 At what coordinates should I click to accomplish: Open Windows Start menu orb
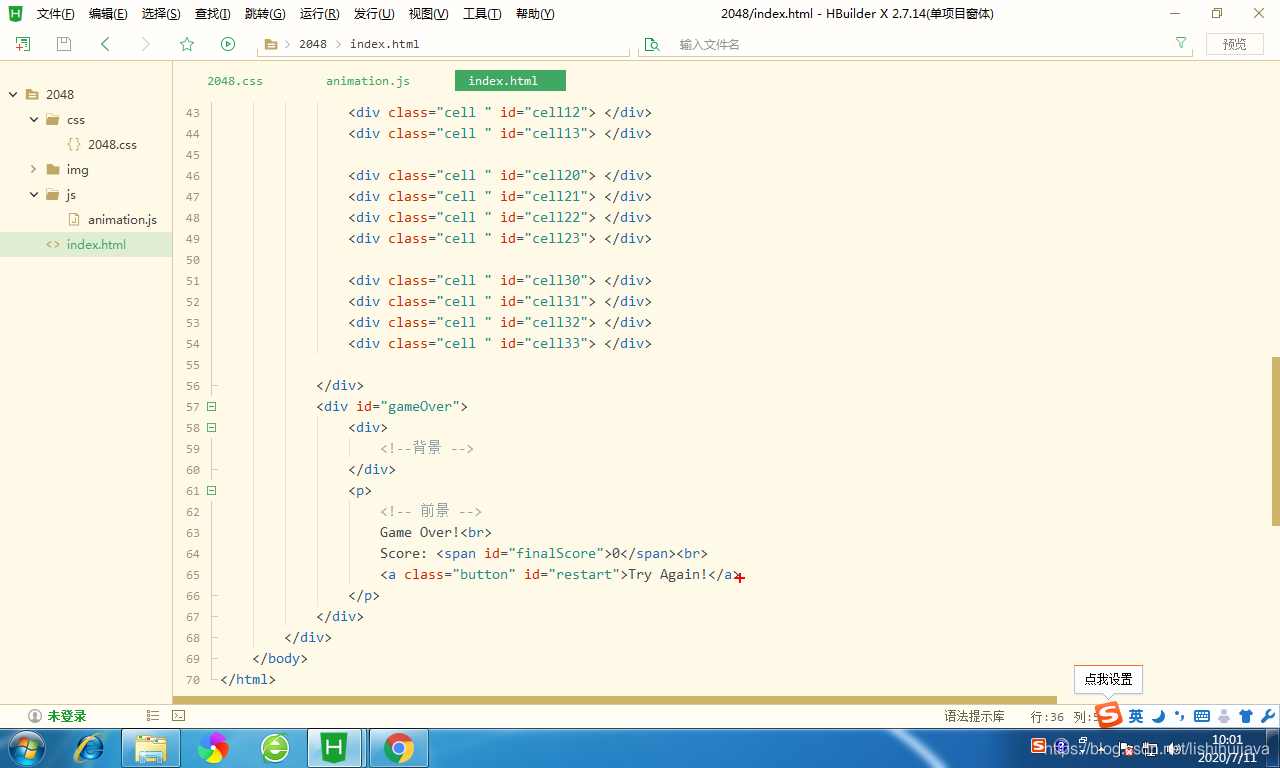26,748
